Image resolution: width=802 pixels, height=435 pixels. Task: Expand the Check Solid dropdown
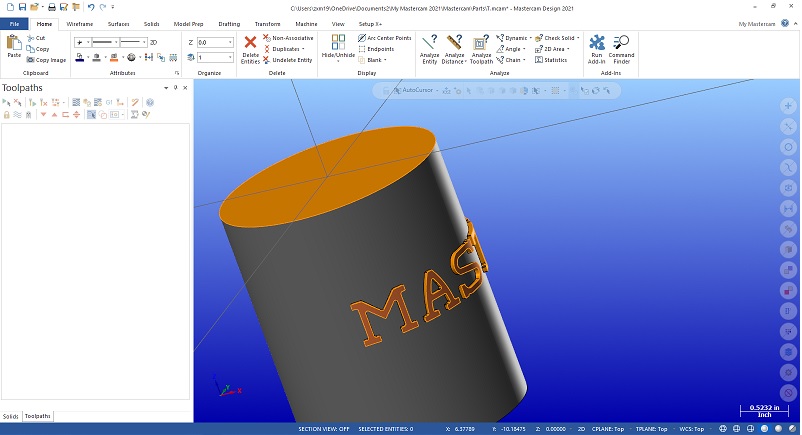click(578, 38)
